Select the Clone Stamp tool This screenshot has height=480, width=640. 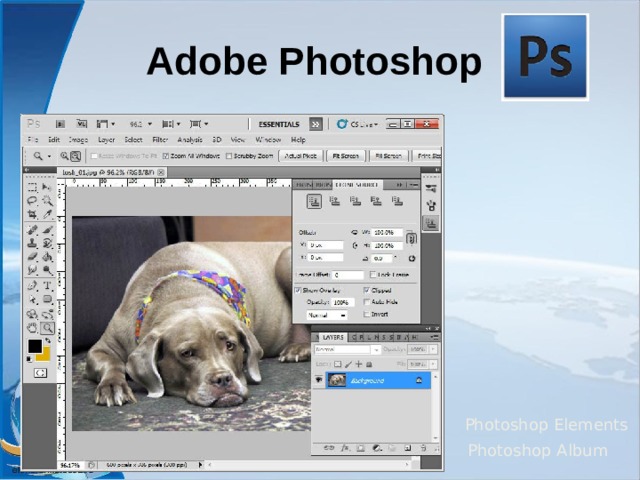click(32, 243)
